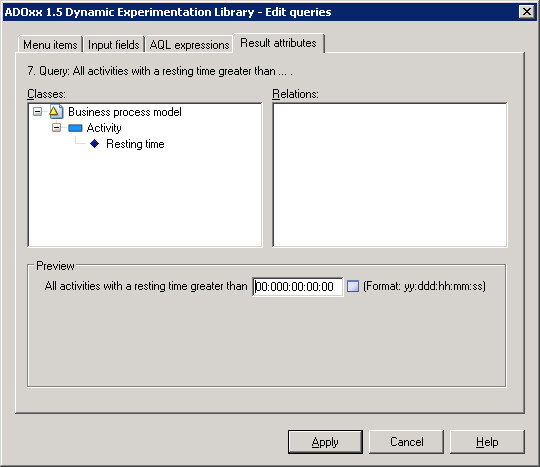Switch to the Input fields tab

pyautogui.click(x=114, y=44)
